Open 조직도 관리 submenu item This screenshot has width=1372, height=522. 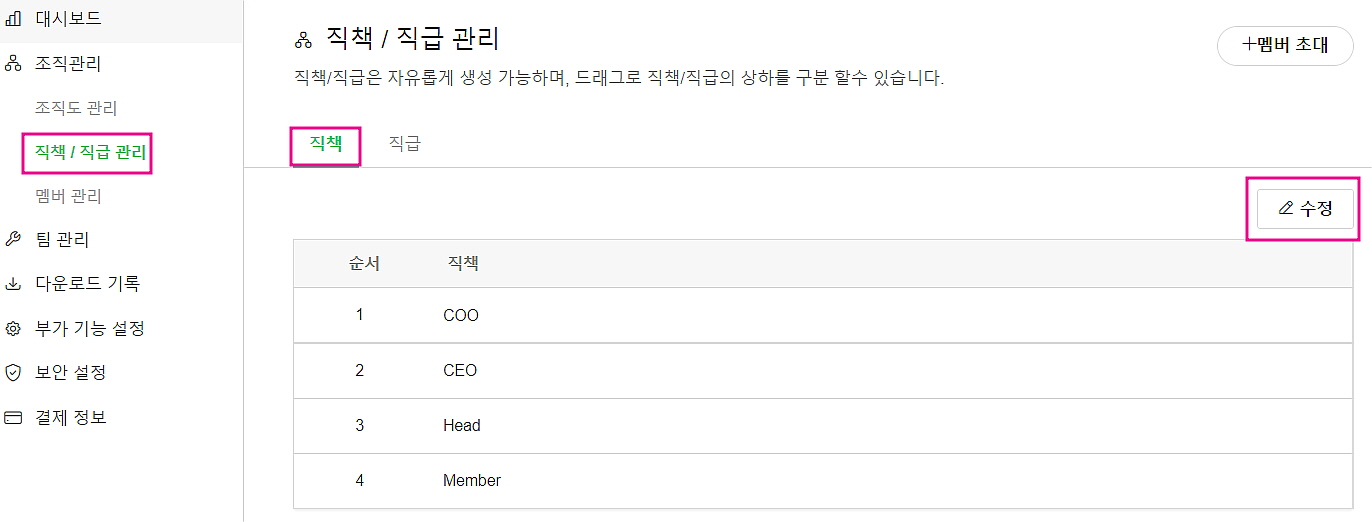click(76, 108)
